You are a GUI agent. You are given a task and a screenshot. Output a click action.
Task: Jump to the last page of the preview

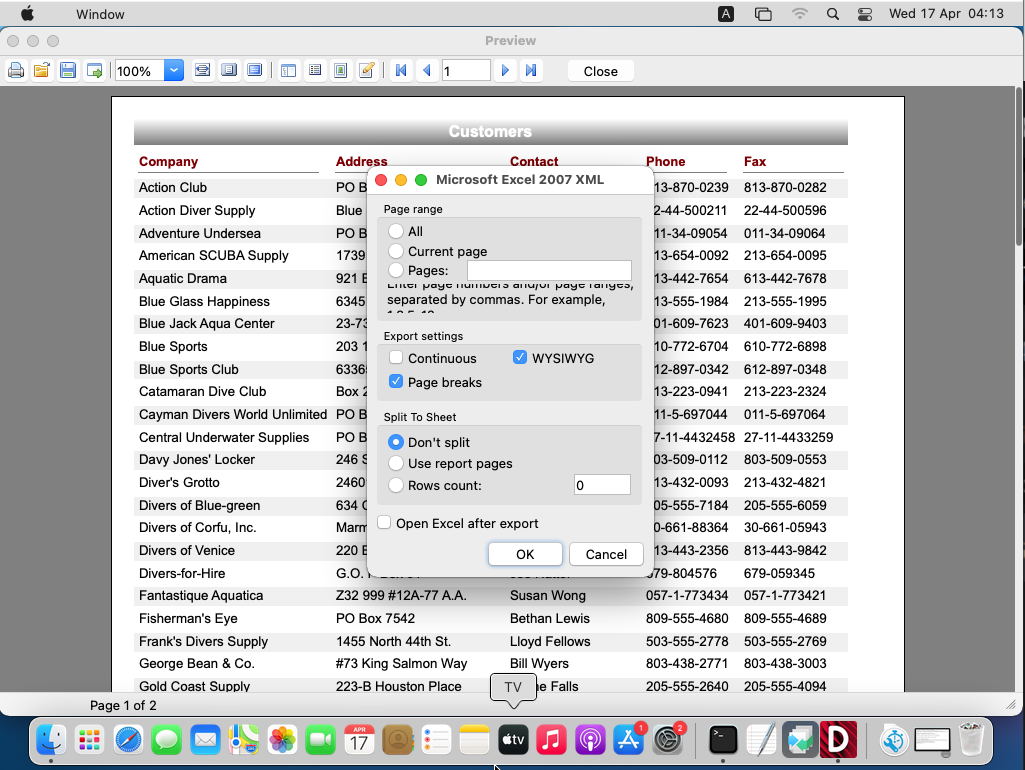531,71
